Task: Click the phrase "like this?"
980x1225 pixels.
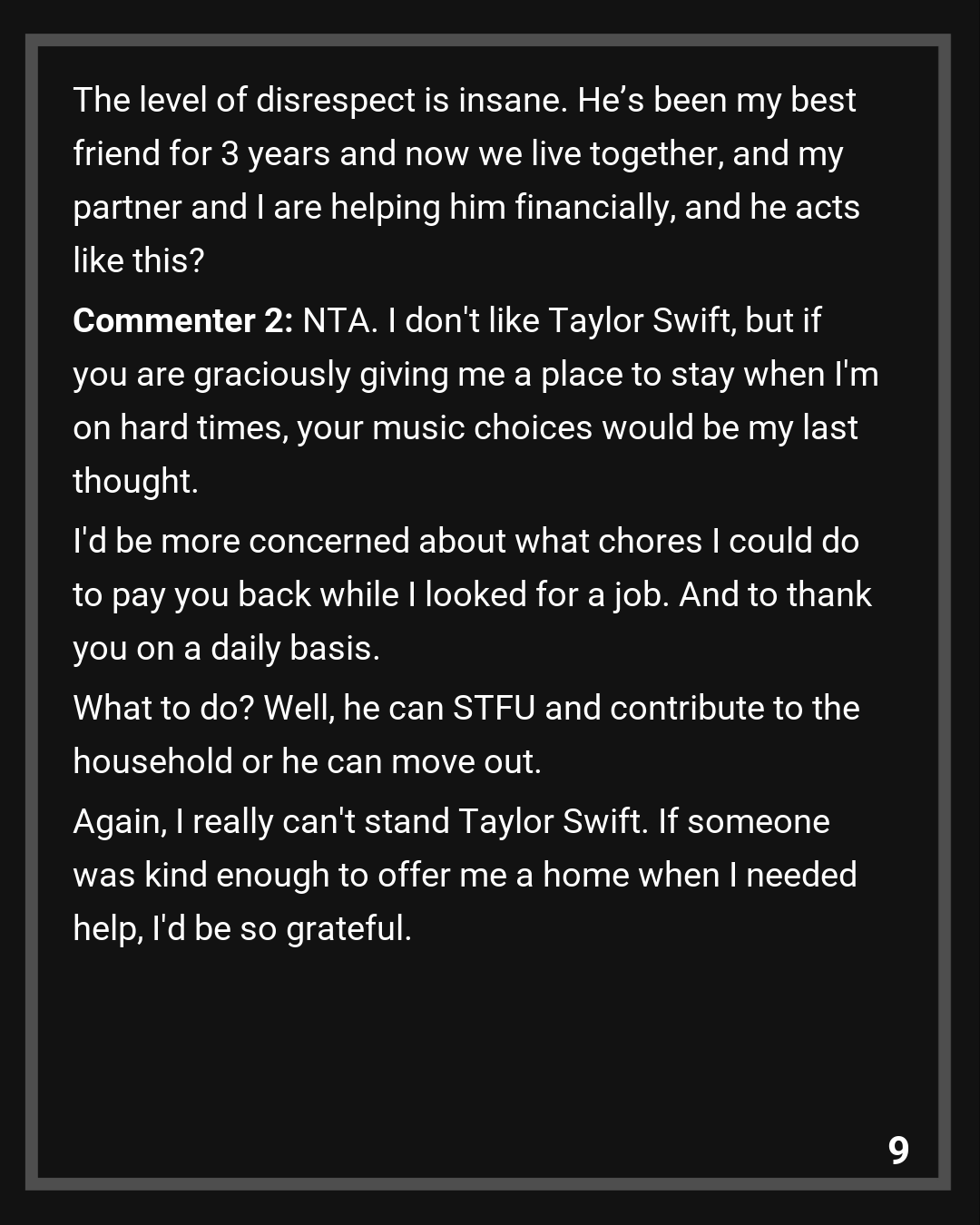Action: [x=139, y=260]
